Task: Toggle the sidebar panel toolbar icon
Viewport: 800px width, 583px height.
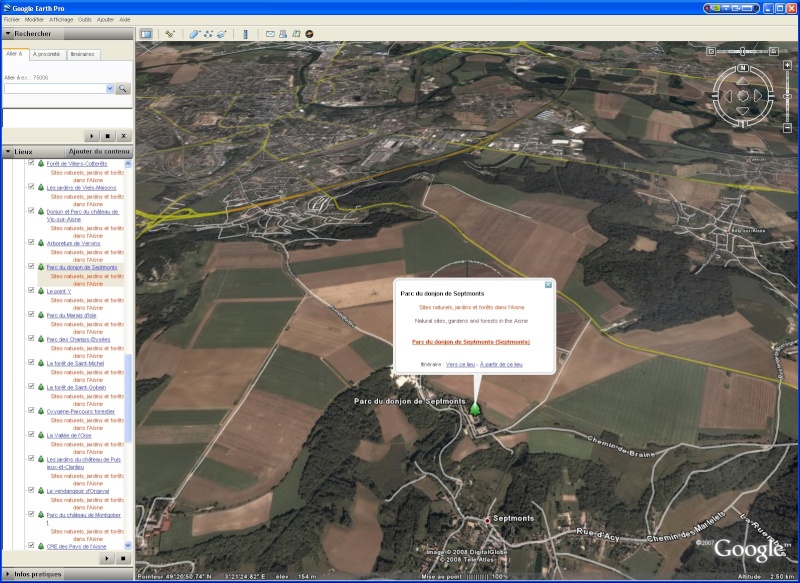Action: click(146, 34)
